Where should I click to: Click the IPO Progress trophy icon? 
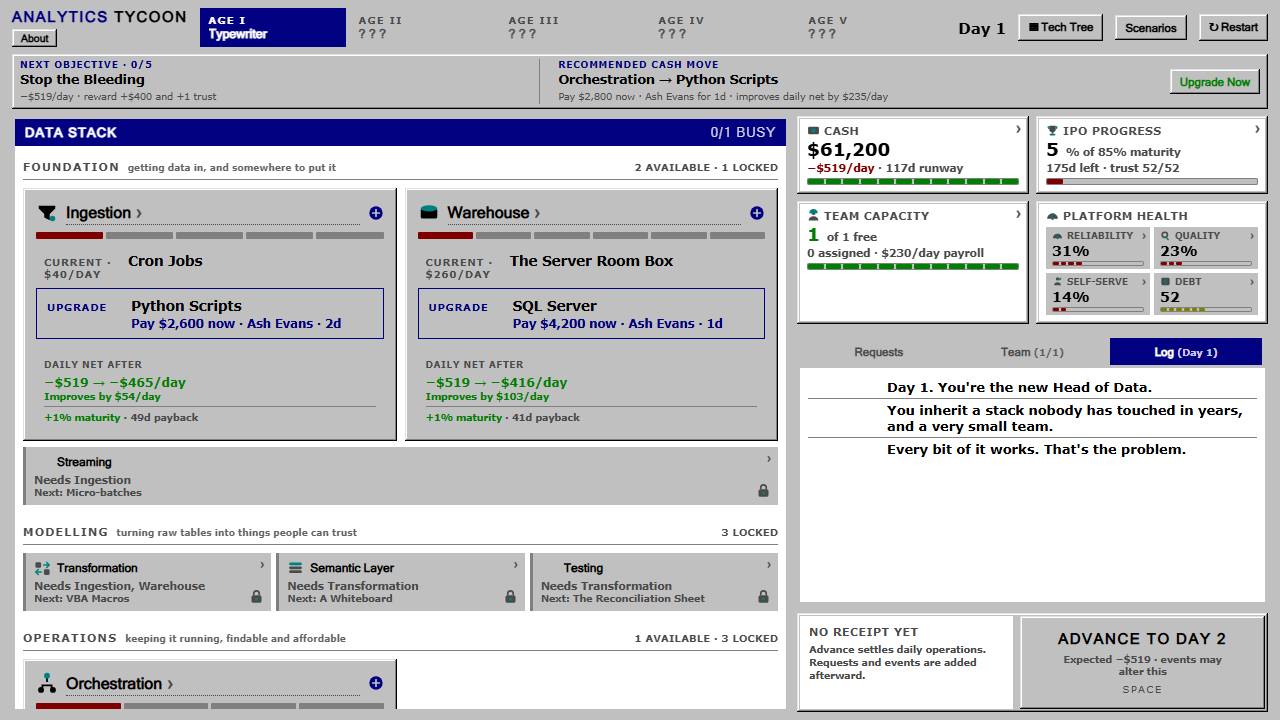1053,131
